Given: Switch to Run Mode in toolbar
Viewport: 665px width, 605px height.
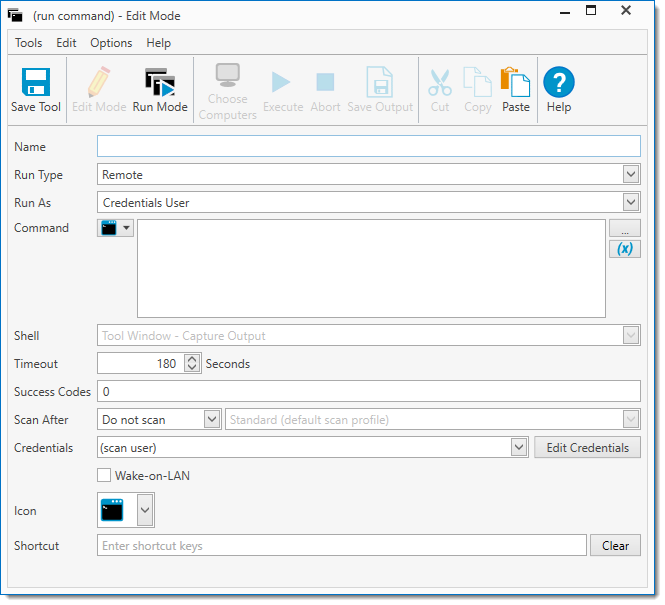Looking at the screenshot, I should tap(160, 83).
